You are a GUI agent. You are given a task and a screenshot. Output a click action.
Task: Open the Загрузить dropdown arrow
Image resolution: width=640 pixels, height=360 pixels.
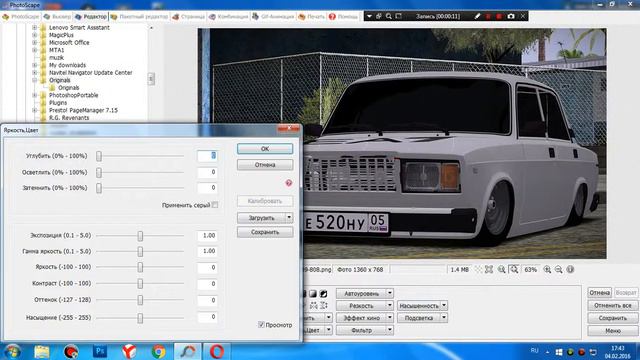[289, 218]
